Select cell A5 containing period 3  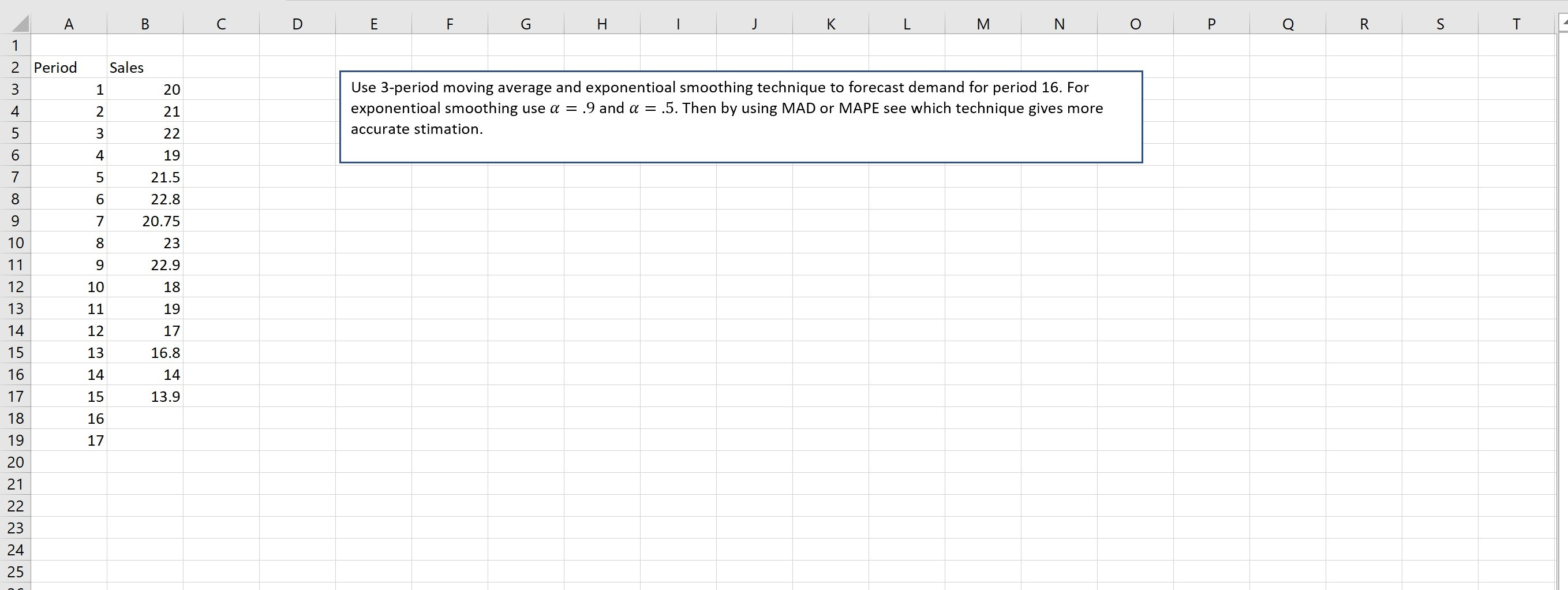click(69, 133)
